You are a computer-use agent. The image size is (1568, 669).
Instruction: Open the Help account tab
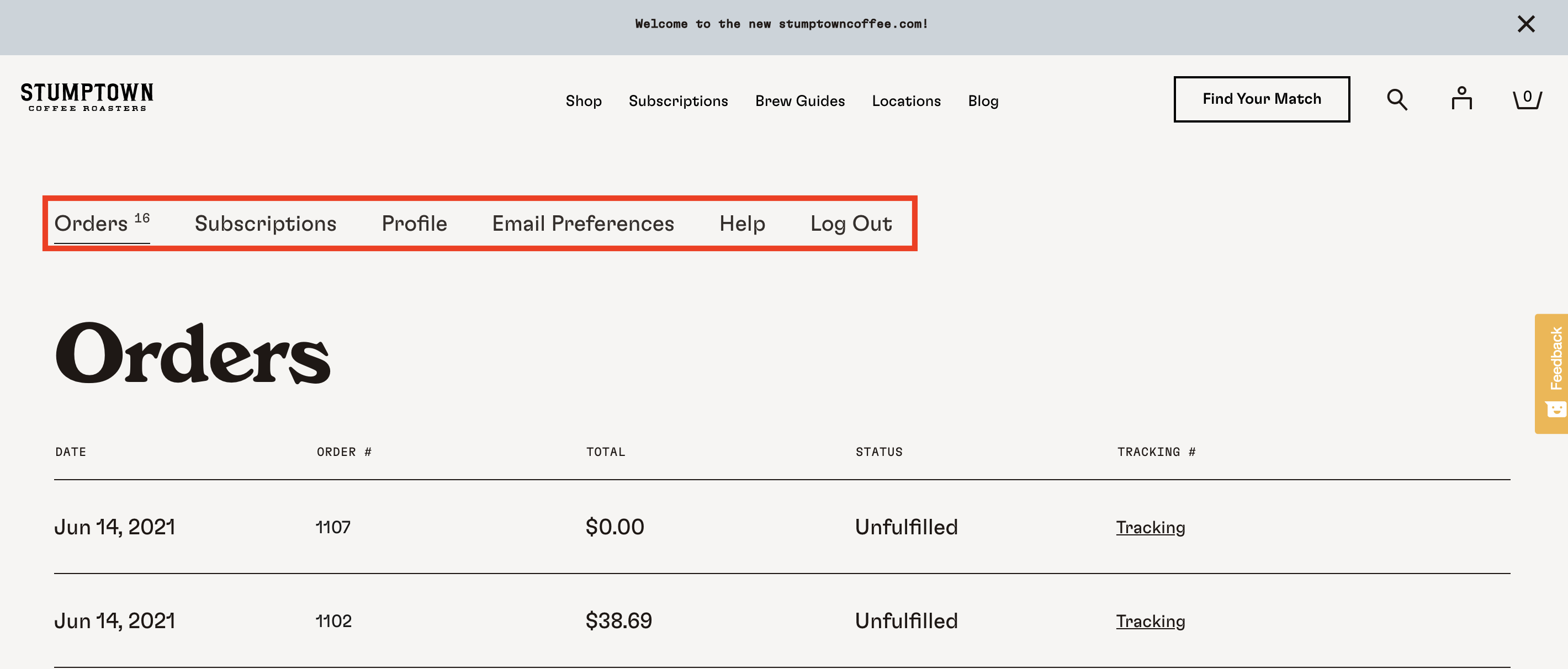742,224
